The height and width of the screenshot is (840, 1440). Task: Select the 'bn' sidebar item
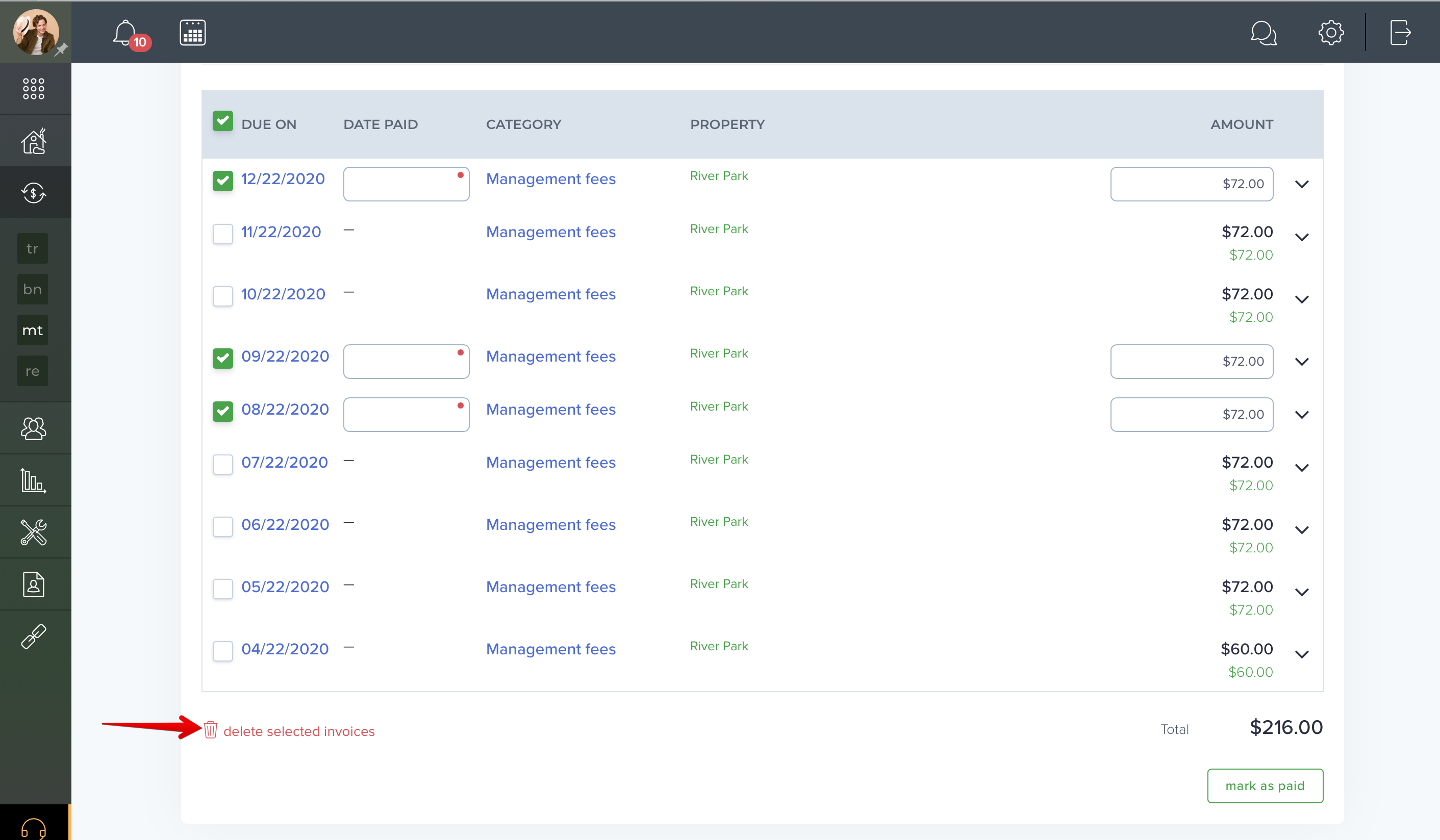(x=33, y=289)
